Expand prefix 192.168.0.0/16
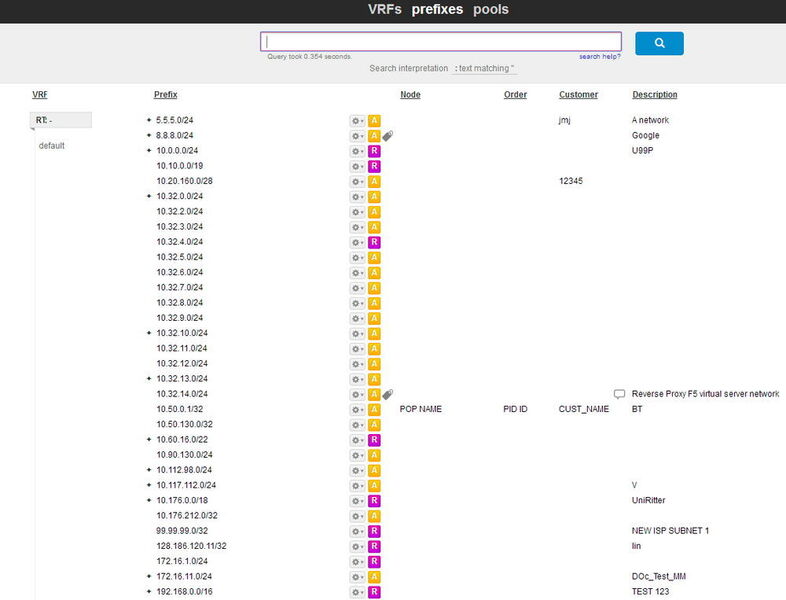 click(x=149, y=591)
